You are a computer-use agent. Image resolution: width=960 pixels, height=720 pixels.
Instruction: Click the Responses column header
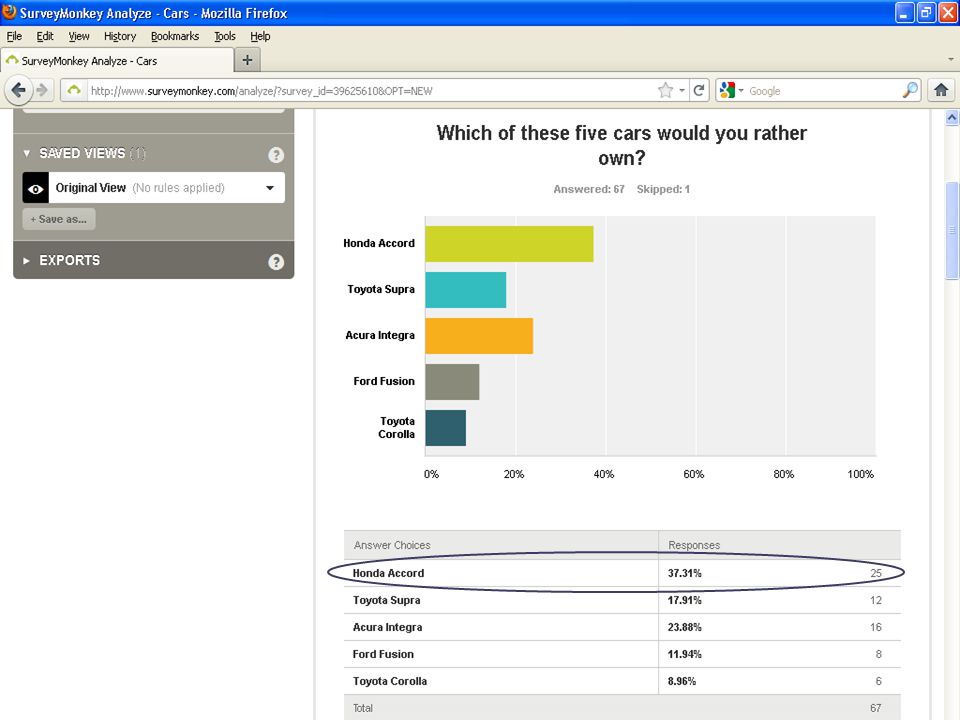pyautogui.click(x=694, y=545)
